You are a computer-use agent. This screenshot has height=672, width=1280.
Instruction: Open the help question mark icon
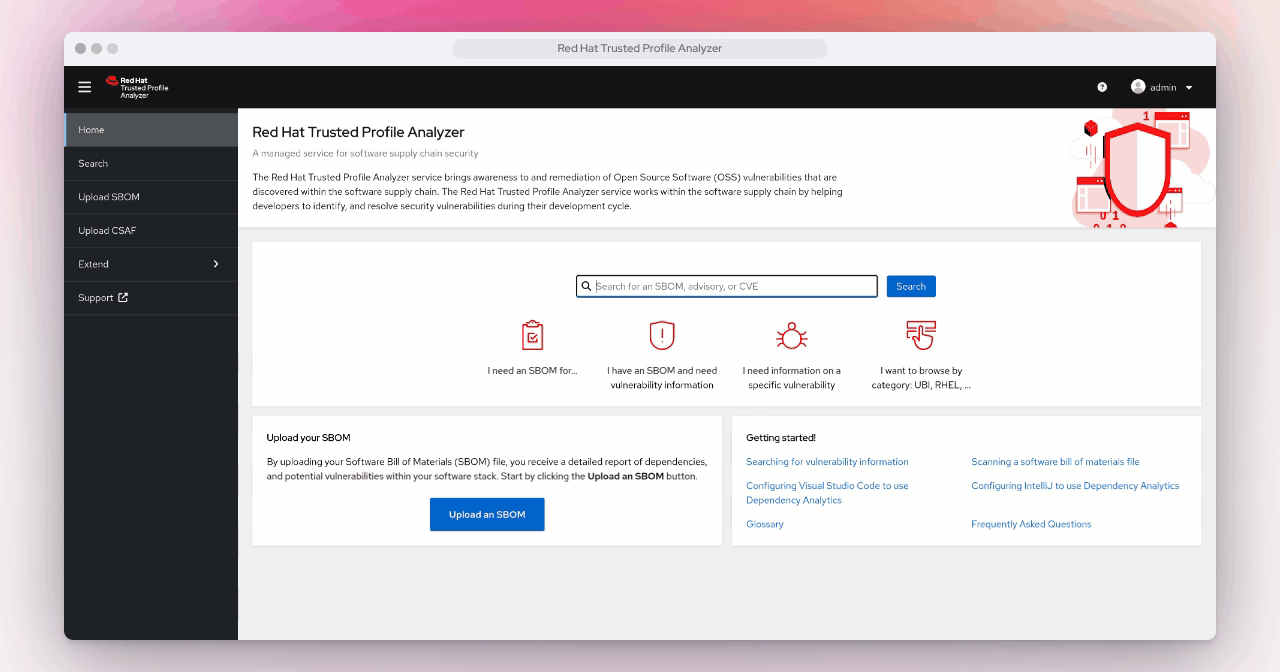[1102, 87]
